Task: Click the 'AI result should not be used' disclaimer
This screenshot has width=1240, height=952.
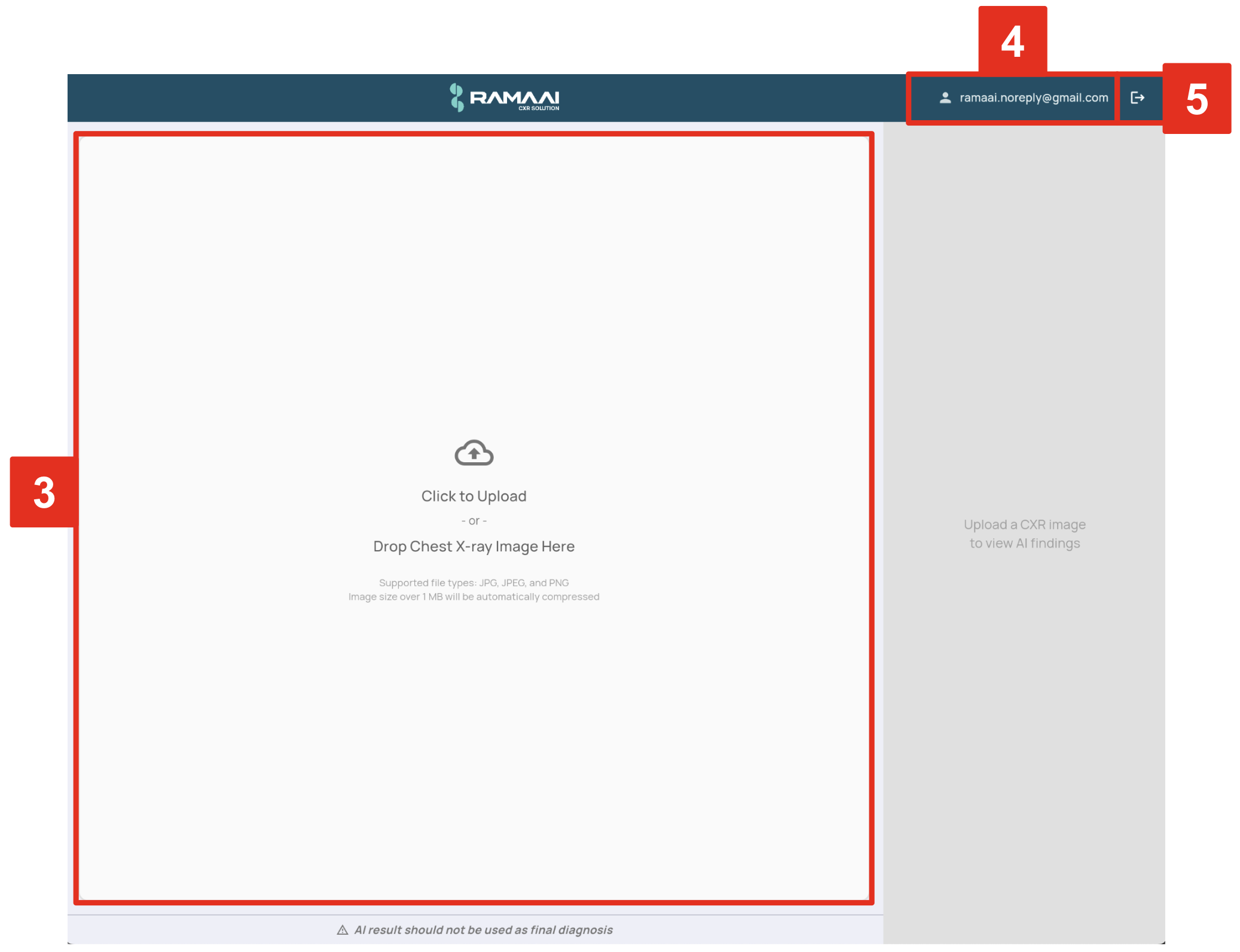Action: pyautogui.click(x=483, y=930)
